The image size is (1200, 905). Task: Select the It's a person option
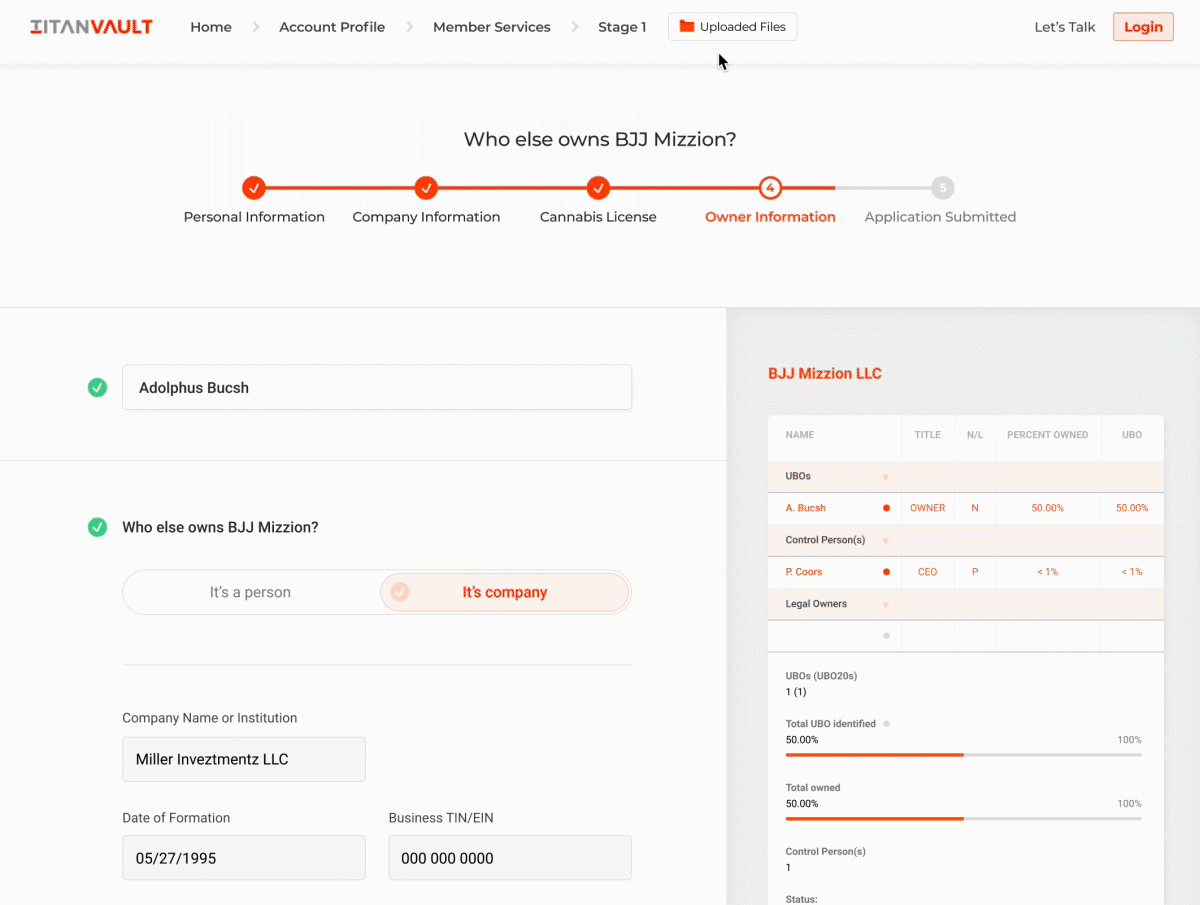pyautogui.click(x=251, y=592)
